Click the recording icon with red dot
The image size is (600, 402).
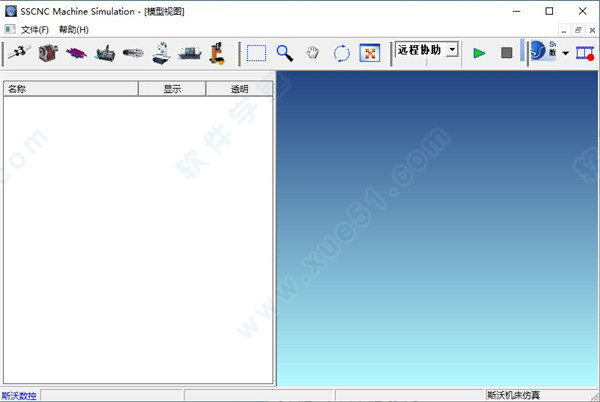pos(585,53)
